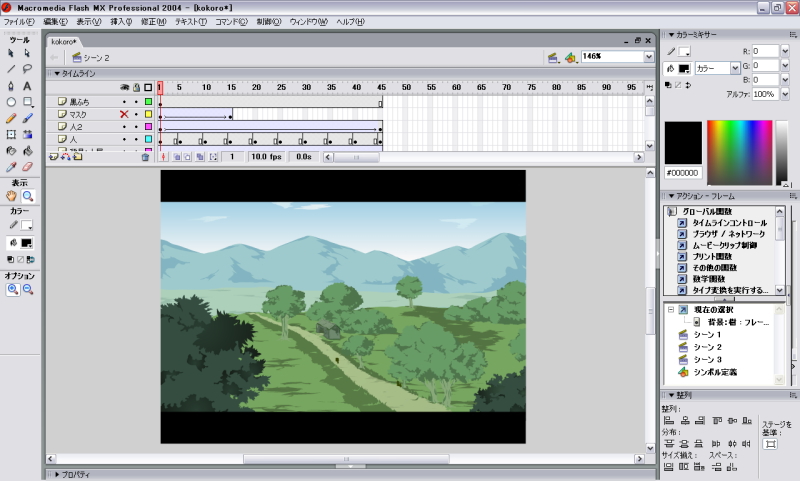
Task: Select the Pen tool
Action: (11, 86)
